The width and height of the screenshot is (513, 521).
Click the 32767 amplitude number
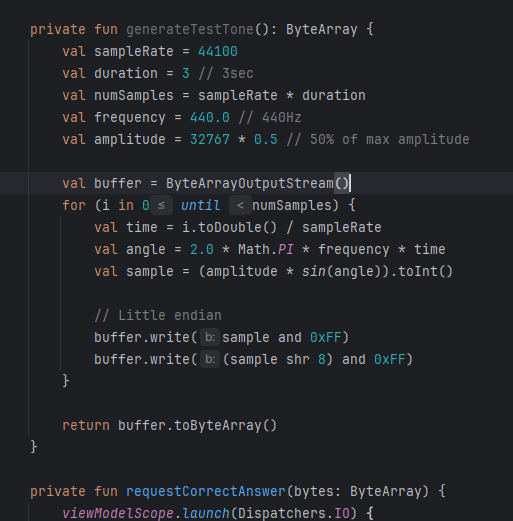pyautogui.click(x=210, y=140)
